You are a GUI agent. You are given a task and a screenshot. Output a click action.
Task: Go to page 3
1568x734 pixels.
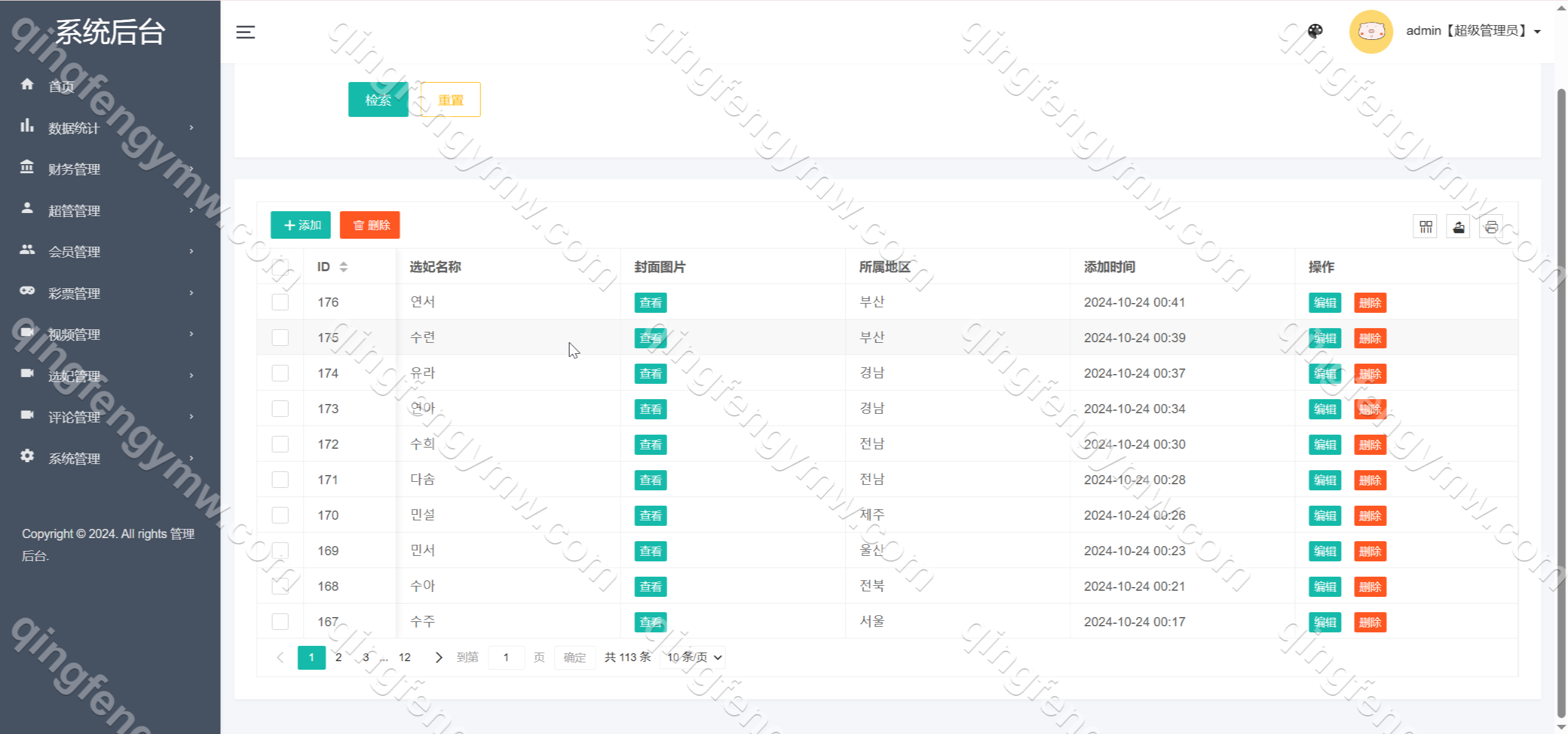tap(366, 657)
